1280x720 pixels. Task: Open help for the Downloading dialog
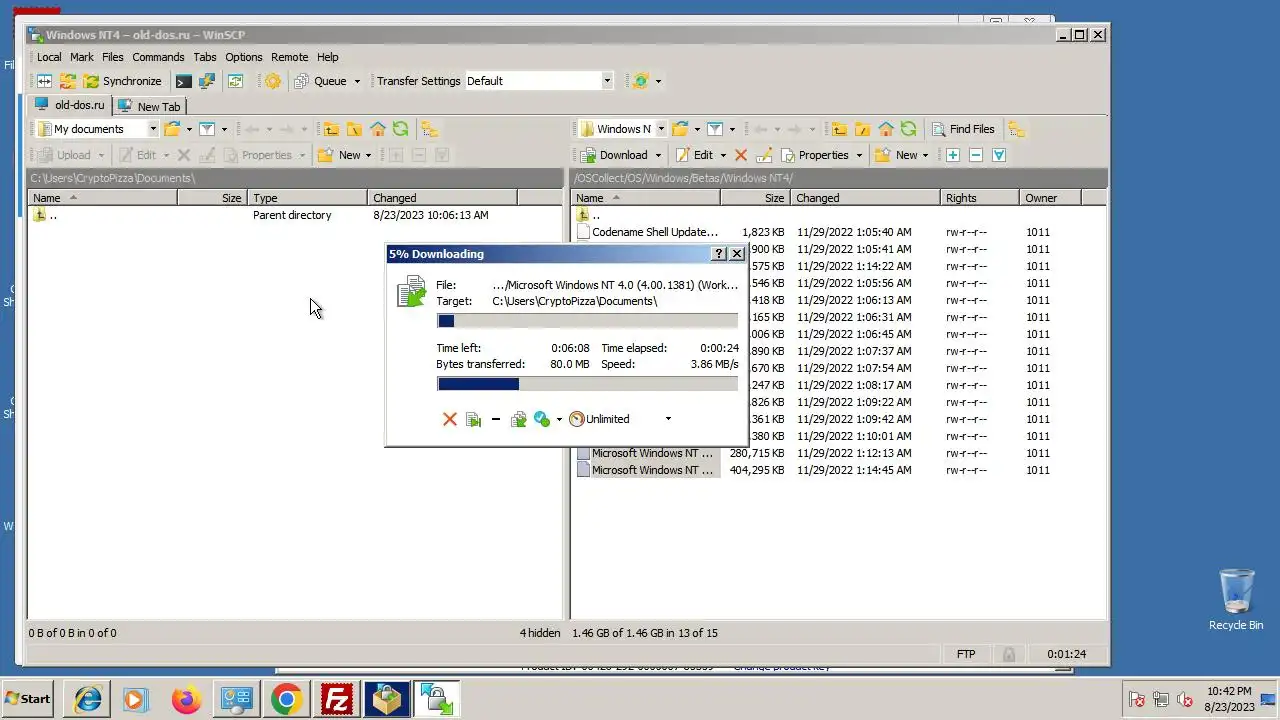(719, 254)
